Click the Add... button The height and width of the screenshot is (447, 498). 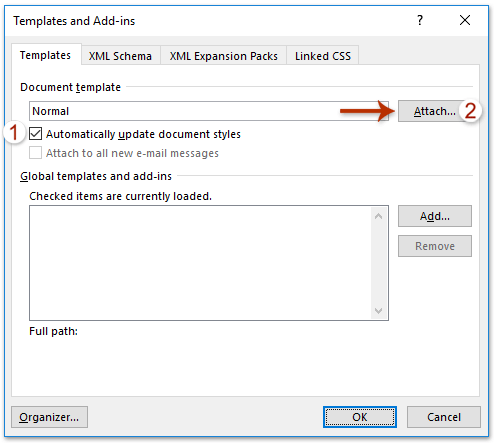(435, 216)
